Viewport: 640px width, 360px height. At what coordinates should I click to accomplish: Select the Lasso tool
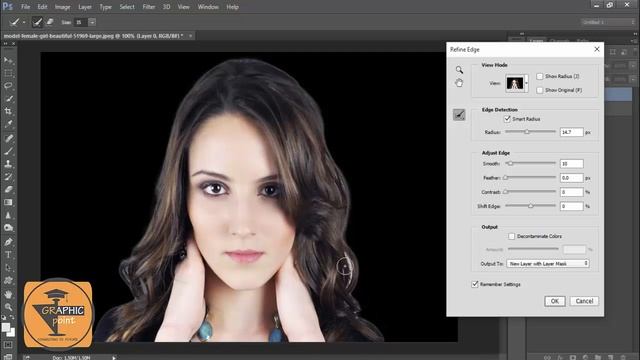point(8,86)
